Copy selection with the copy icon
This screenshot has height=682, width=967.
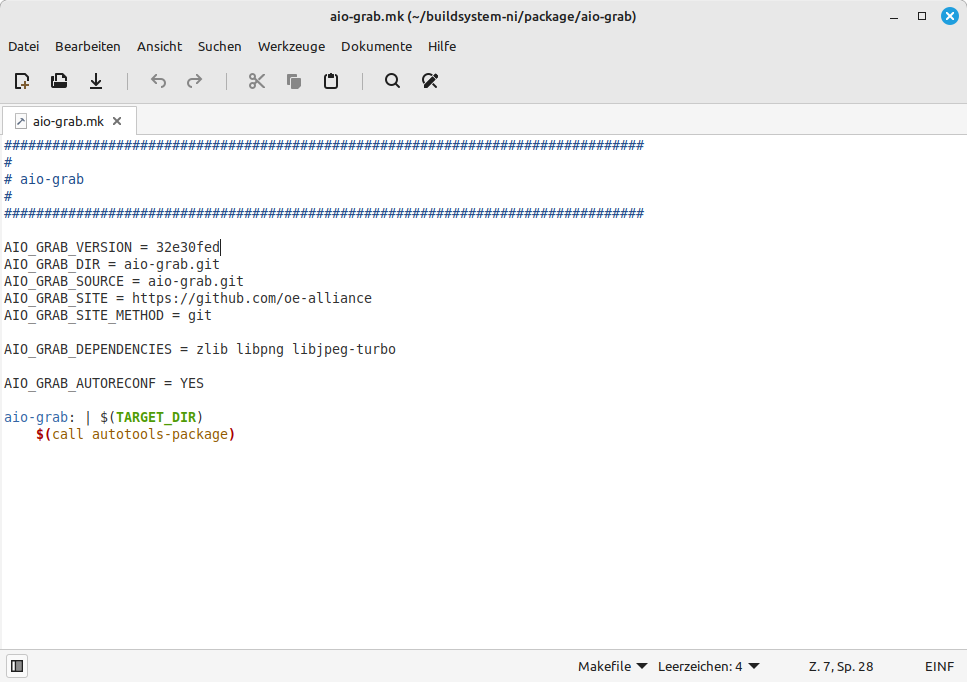pyautogui.click(x=294, y=81)
